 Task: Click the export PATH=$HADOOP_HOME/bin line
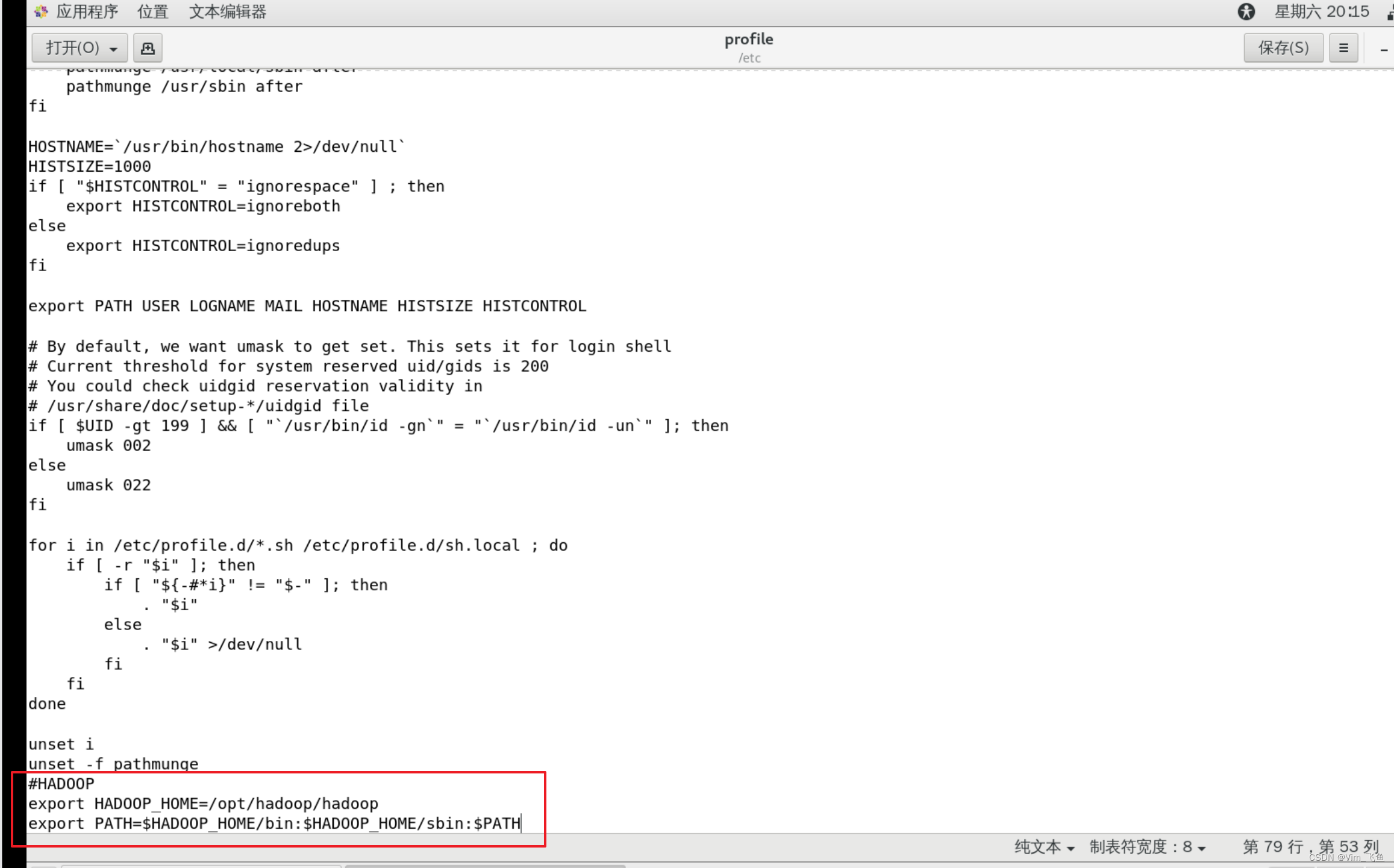click(x=274, y=823)
